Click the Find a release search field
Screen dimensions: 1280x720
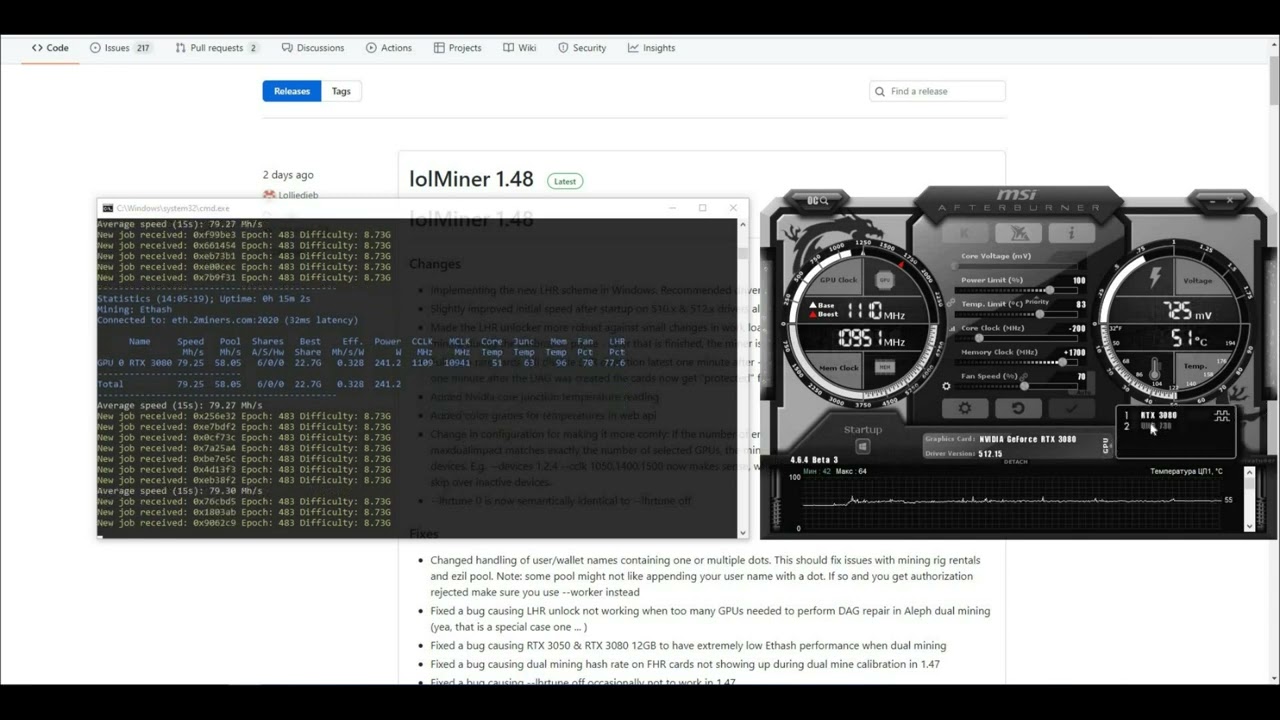pos(938,91)
